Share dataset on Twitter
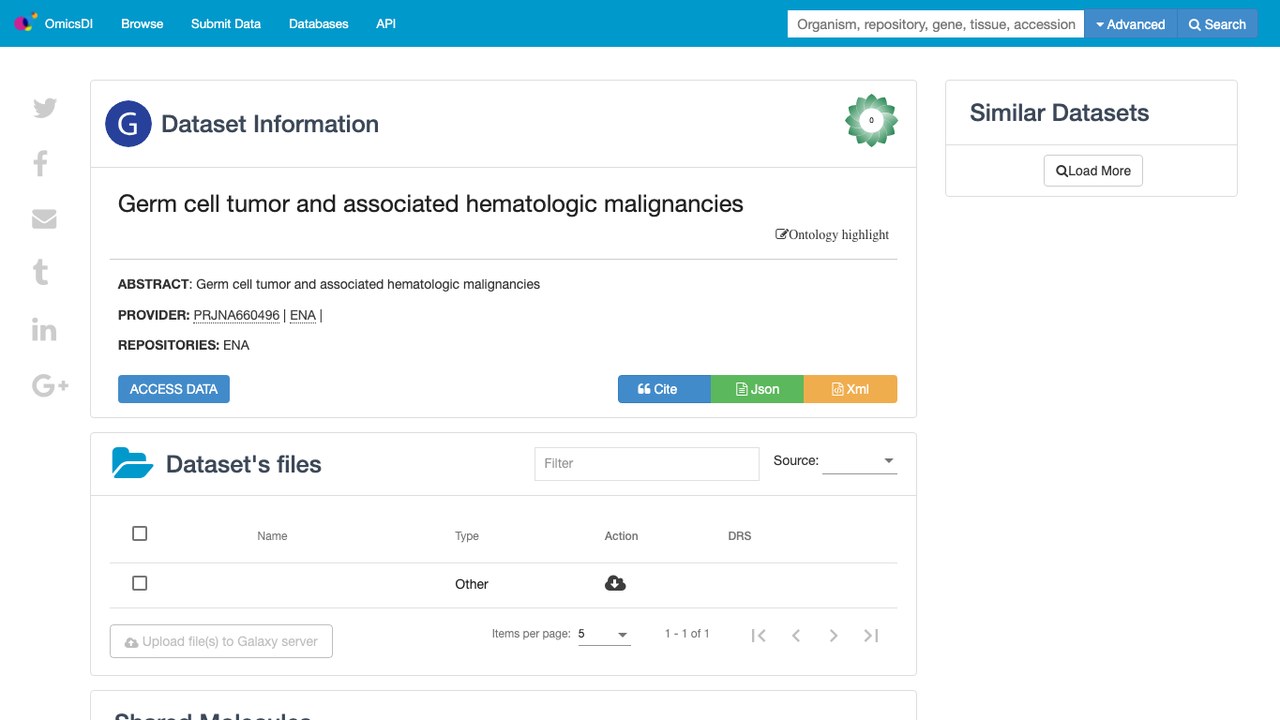The image size is (1280, 720). [45, 108]
